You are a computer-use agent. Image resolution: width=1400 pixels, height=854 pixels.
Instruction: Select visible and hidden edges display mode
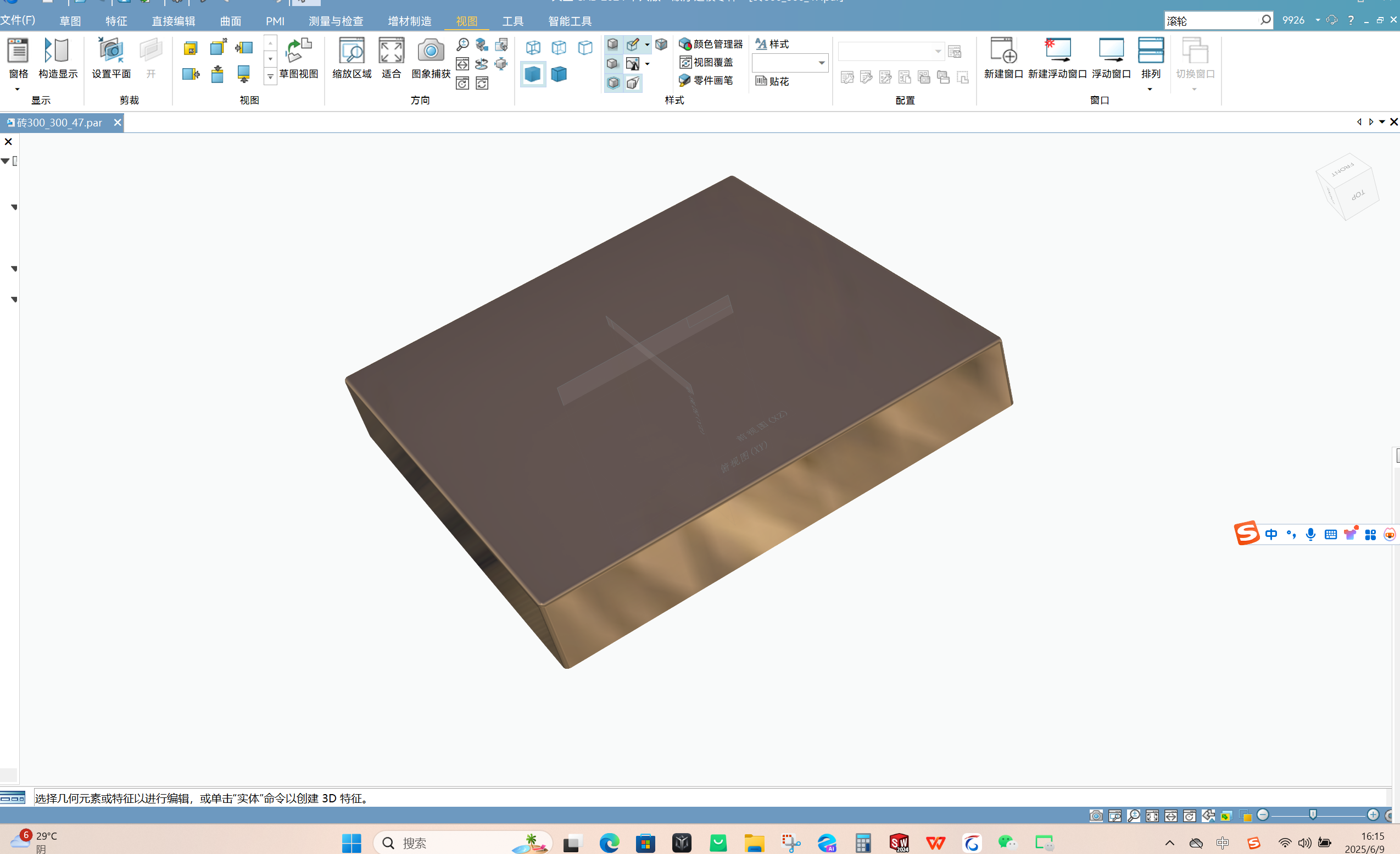[x=559, y=47]
